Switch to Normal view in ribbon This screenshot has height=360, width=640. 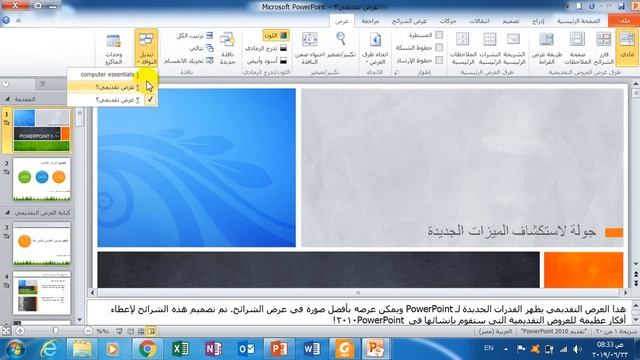(627, 48)
